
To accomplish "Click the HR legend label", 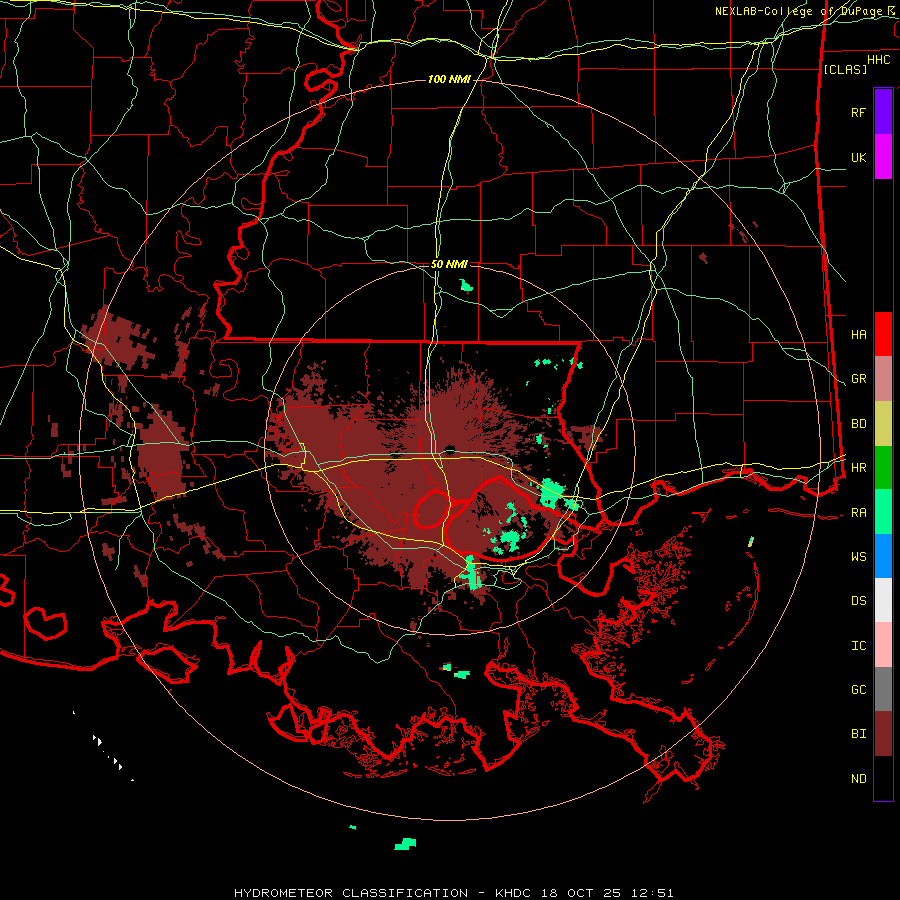I will click(x=858, y=468).
